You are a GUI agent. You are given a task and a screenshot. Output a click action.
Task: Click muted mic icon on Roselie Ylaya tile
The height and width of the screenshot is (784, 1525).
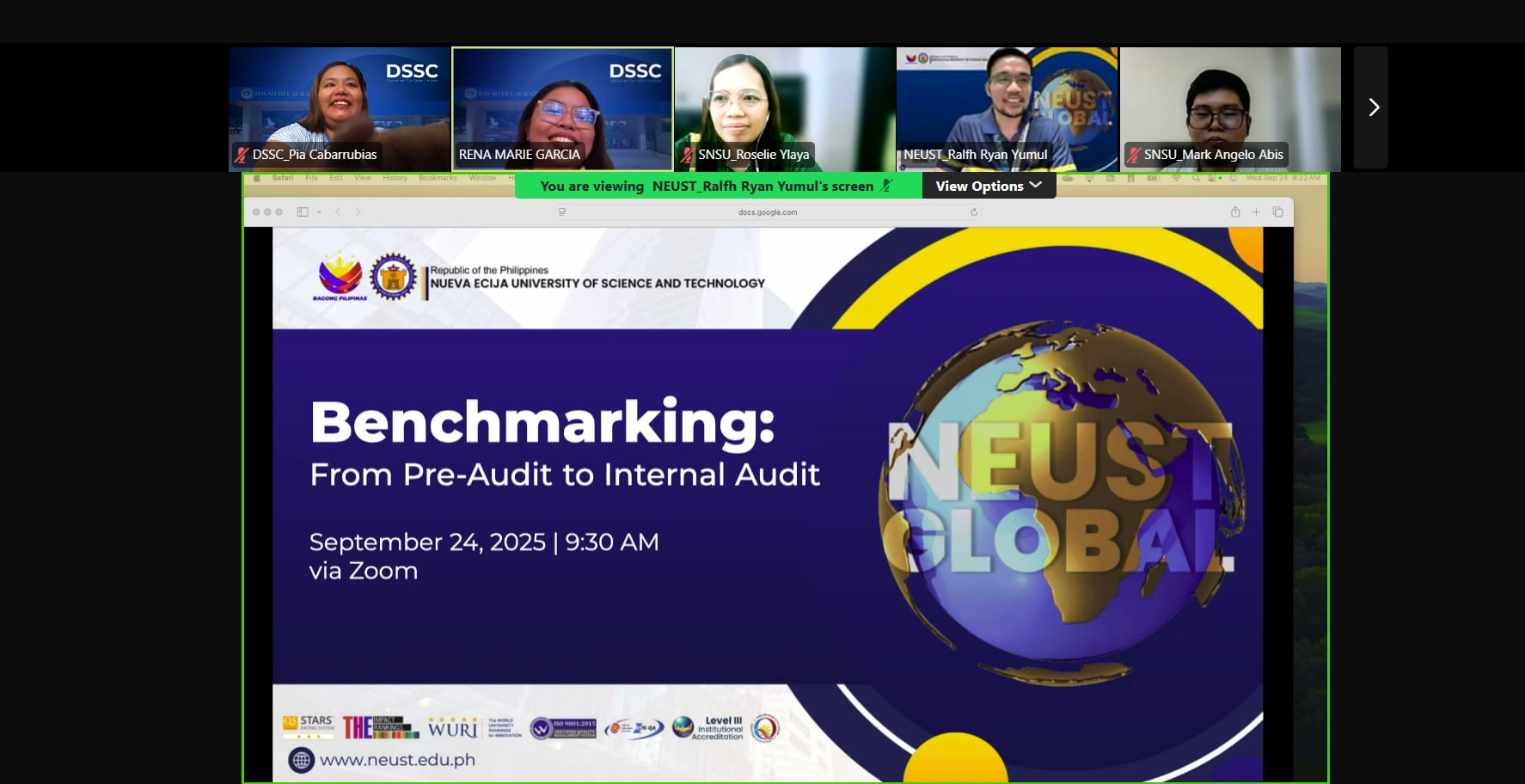pyautogui.click(x=687, y=155)
